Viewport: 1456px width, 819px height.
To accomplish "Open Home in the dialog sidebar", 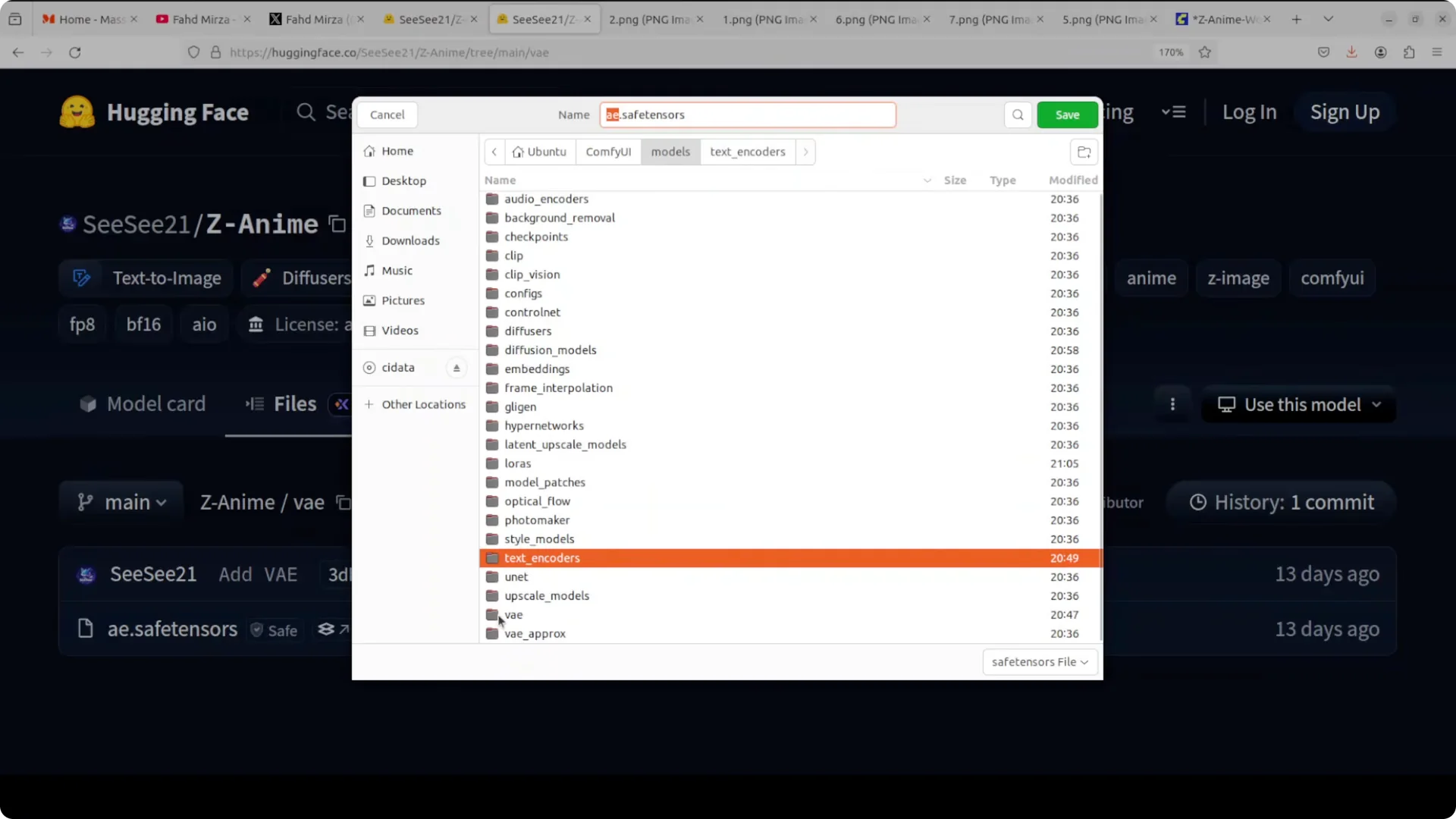I will tap(415, 151).
